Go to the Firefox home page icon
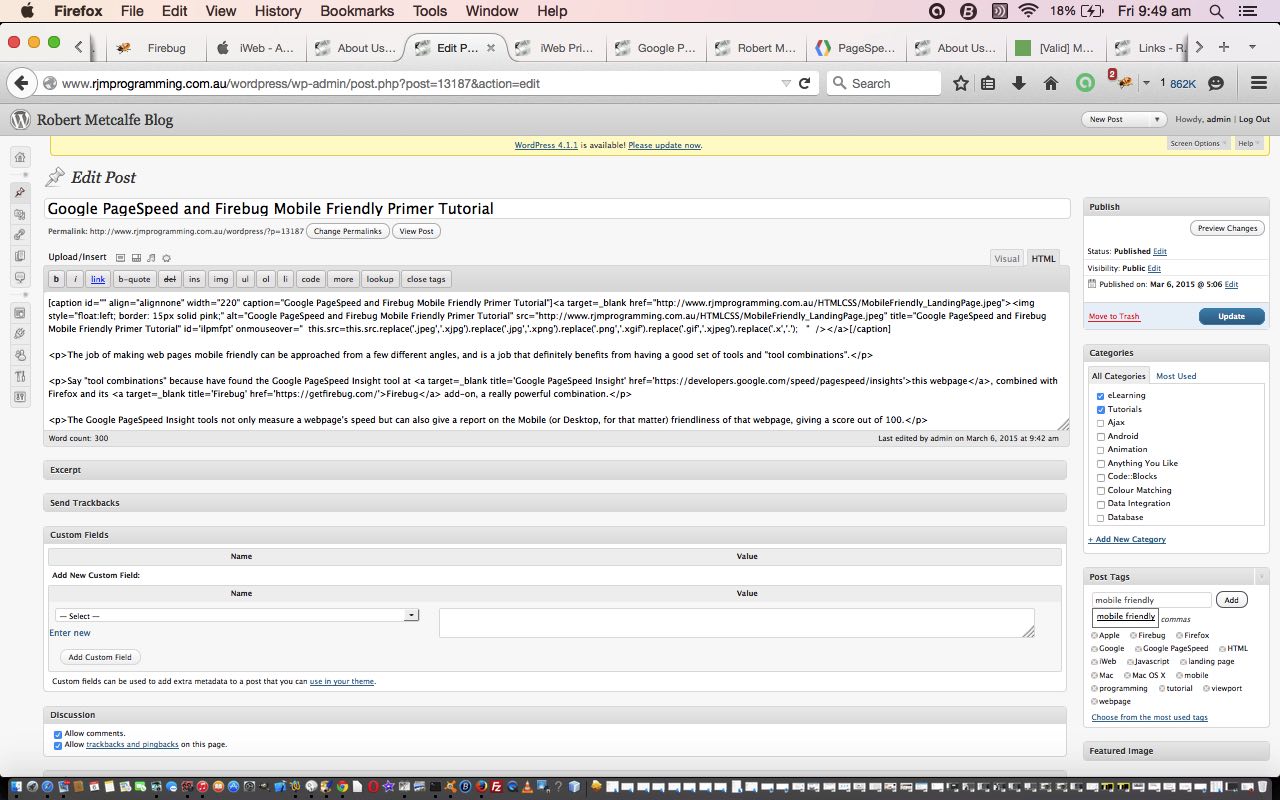This screenshot has width=1280, height=800. [1050, 83]
